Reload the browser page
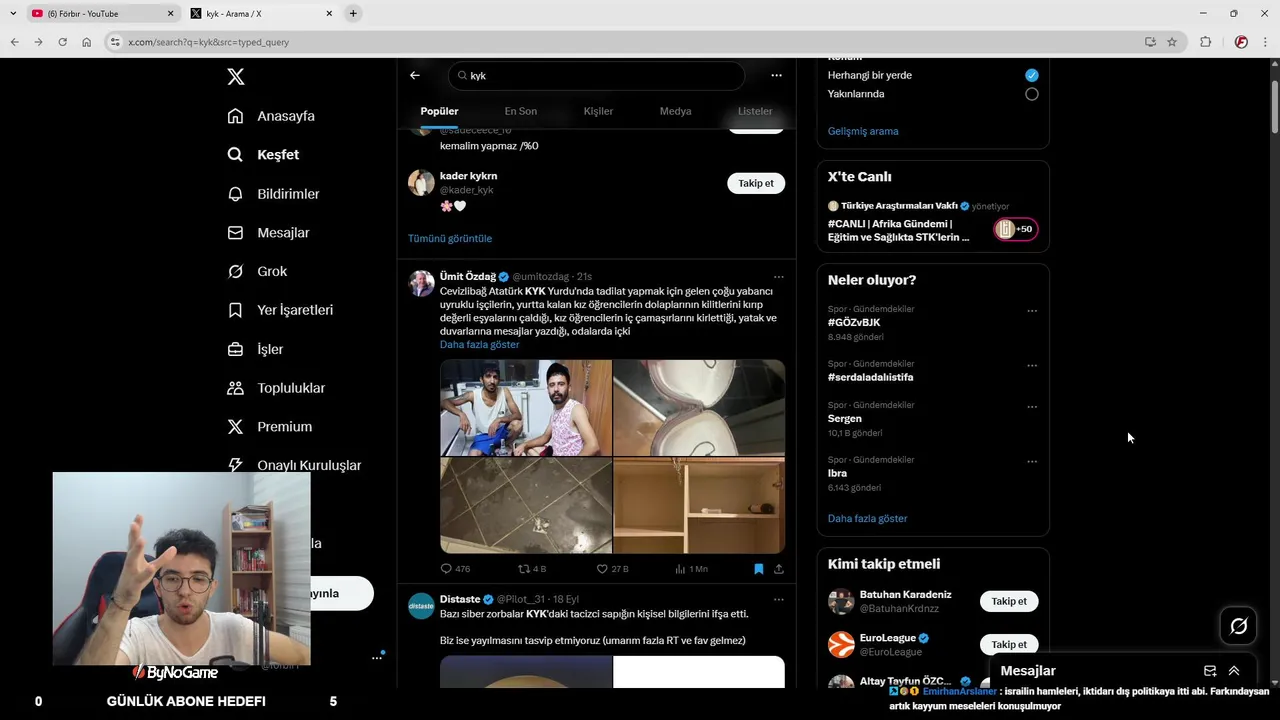The image size is (1280, 720). [62, 42]
